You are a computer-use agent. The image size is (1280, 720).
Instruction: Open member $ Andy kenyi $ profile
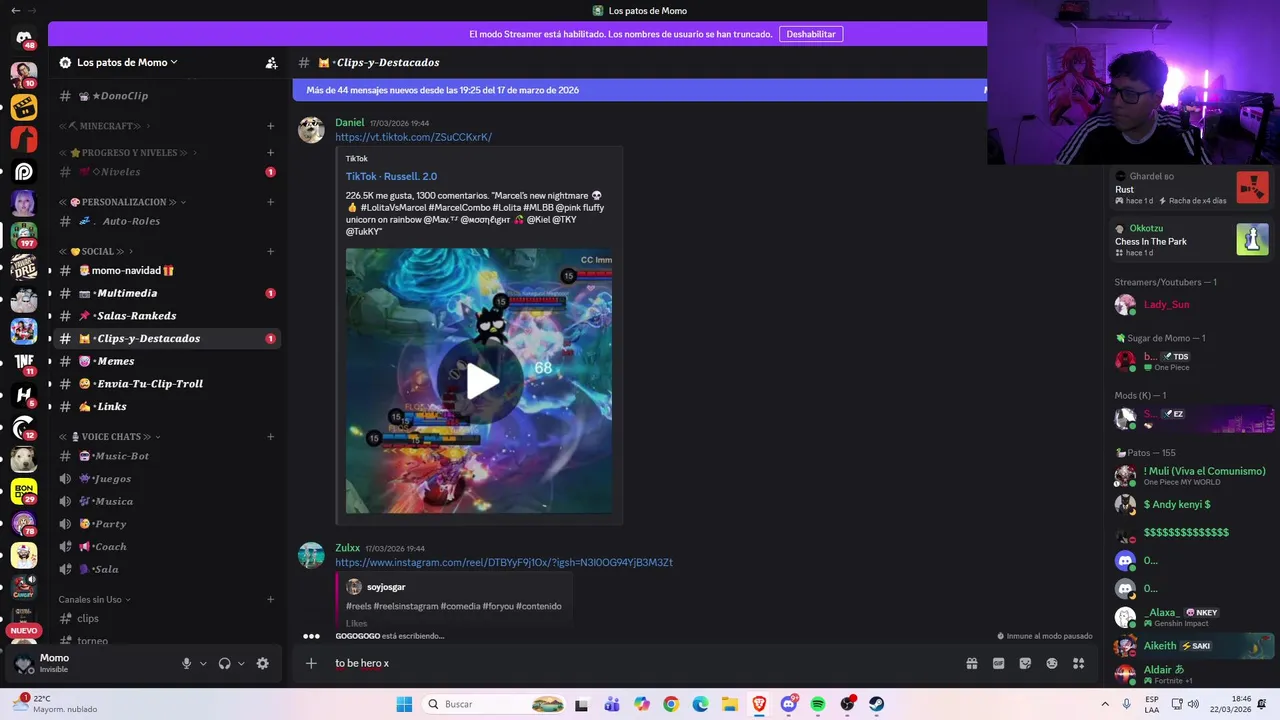tap(1190, 505)
